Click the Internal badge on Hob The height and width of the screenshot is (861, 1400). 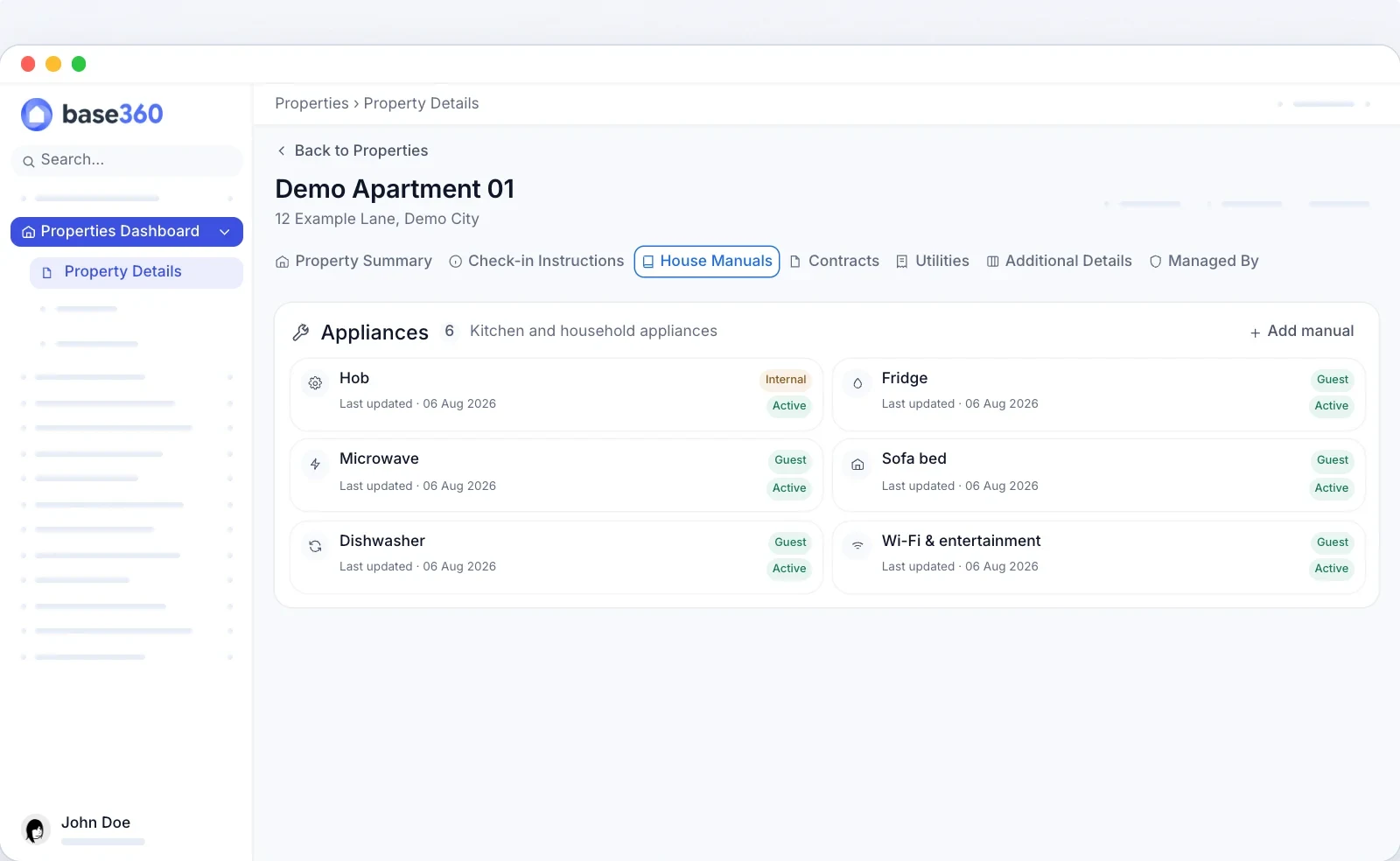(x=786, y=380)
